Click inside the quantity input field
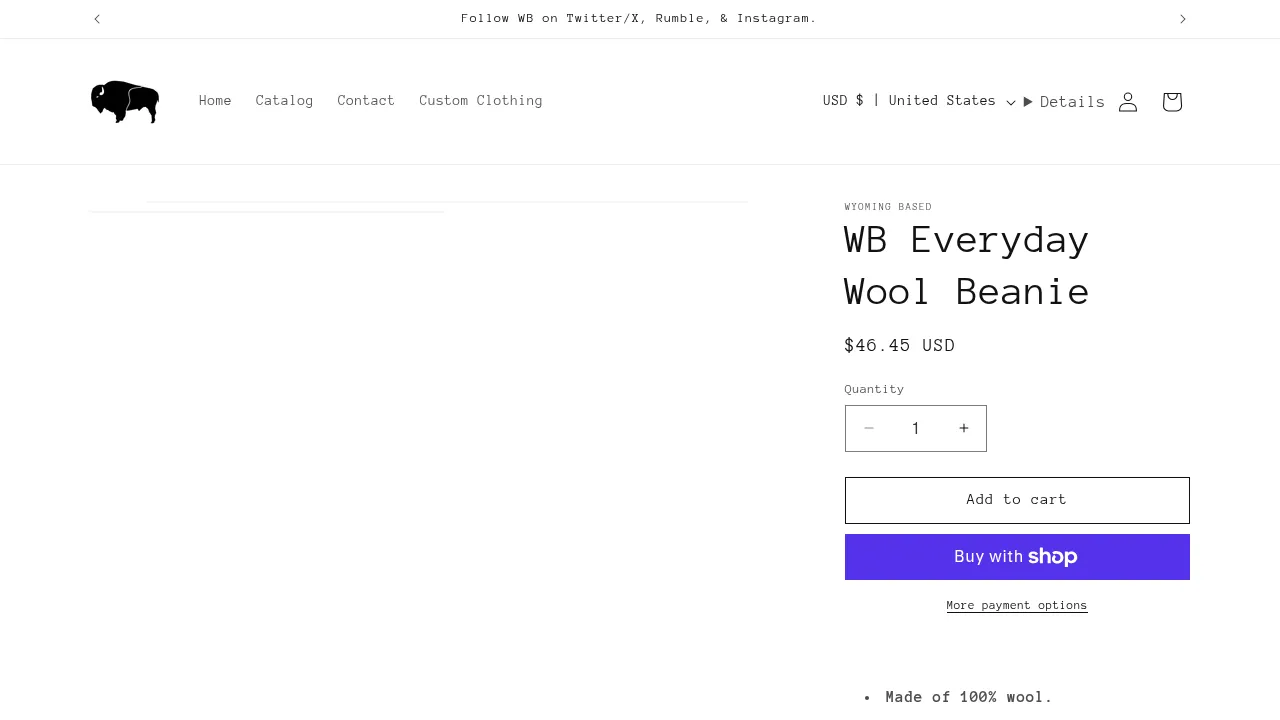Viewport: 1280px width, 720px height. pyautogui.click(x=915, y=428)
